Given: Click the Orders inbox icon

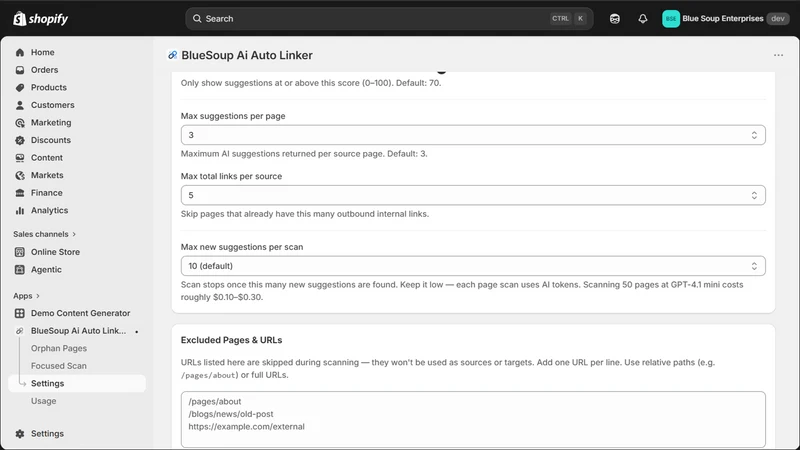Looking at the screenshot, I should point(20,70).
